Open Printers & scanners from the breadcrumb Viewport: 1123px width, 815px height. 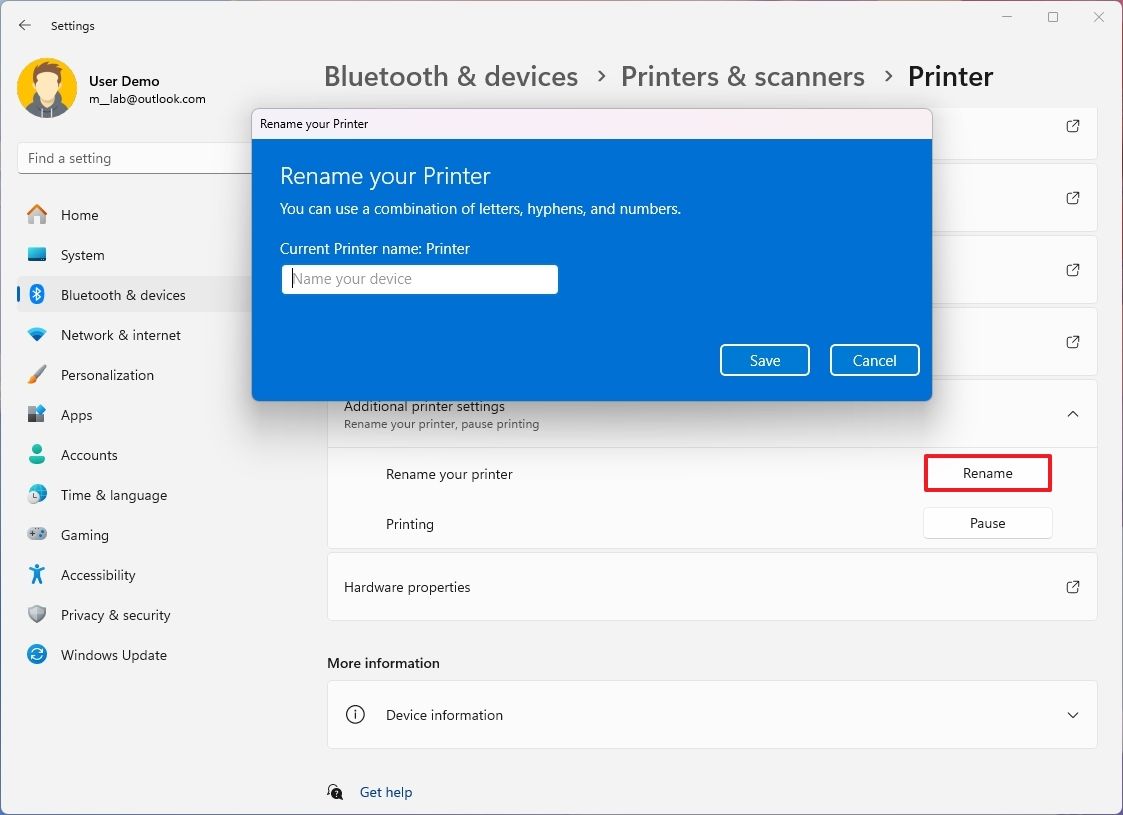click(743, 76)
